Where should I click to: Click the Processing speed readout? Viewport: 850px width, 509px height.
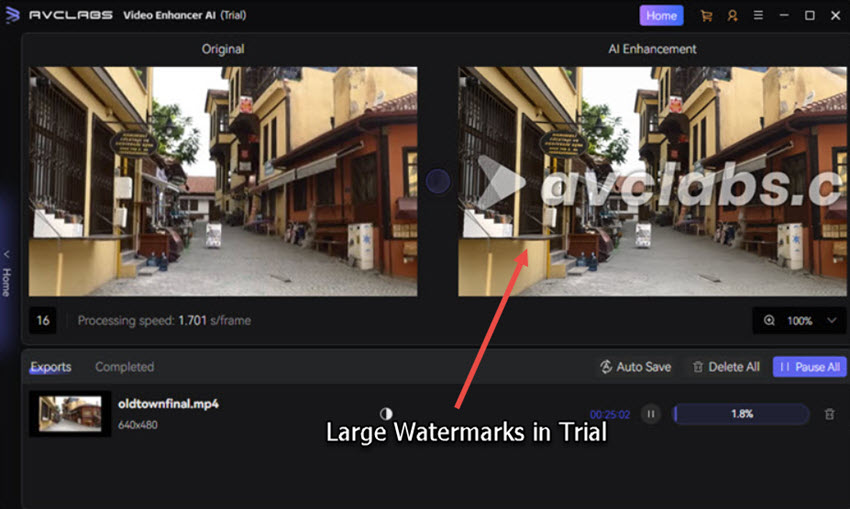164,320
